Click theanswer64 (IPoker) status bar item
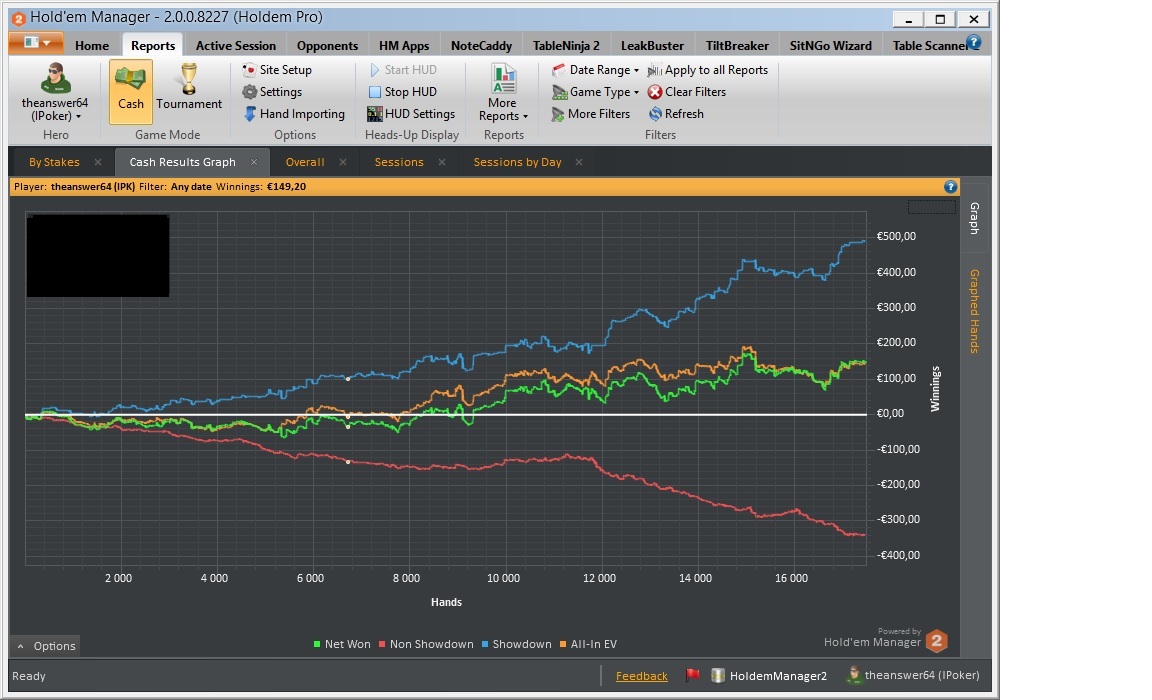Image resolution: width=1152 pixels, height=700 pixels. point(913,674)
